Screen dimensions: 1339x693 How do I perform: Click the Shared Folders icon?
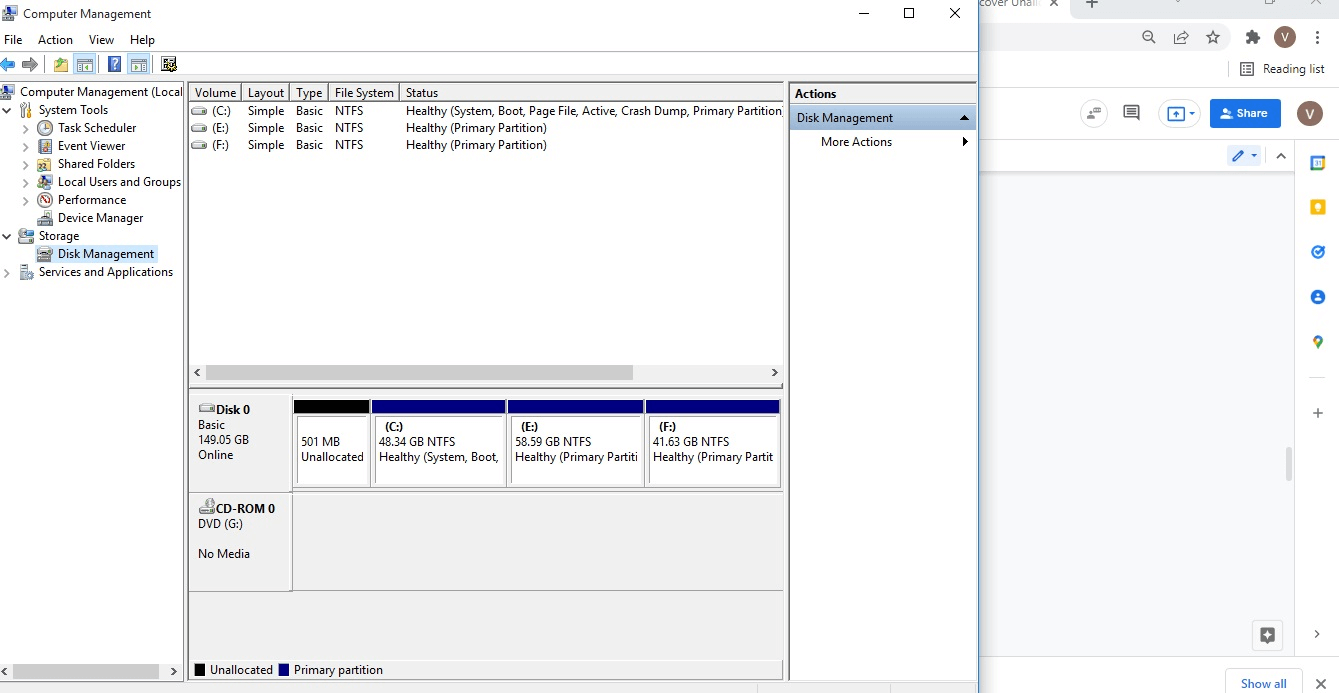click(x=45, y=164)
